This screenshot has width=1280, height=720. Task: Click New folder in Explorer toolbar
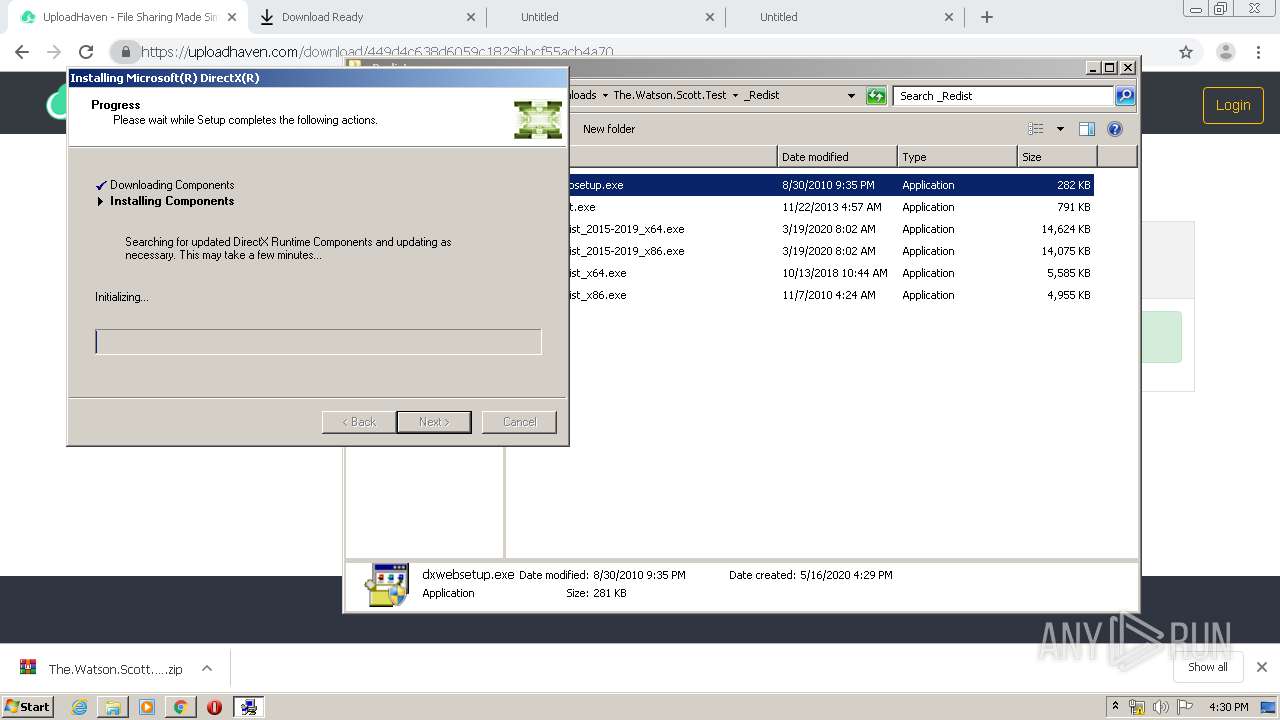(x=609, y=129)
